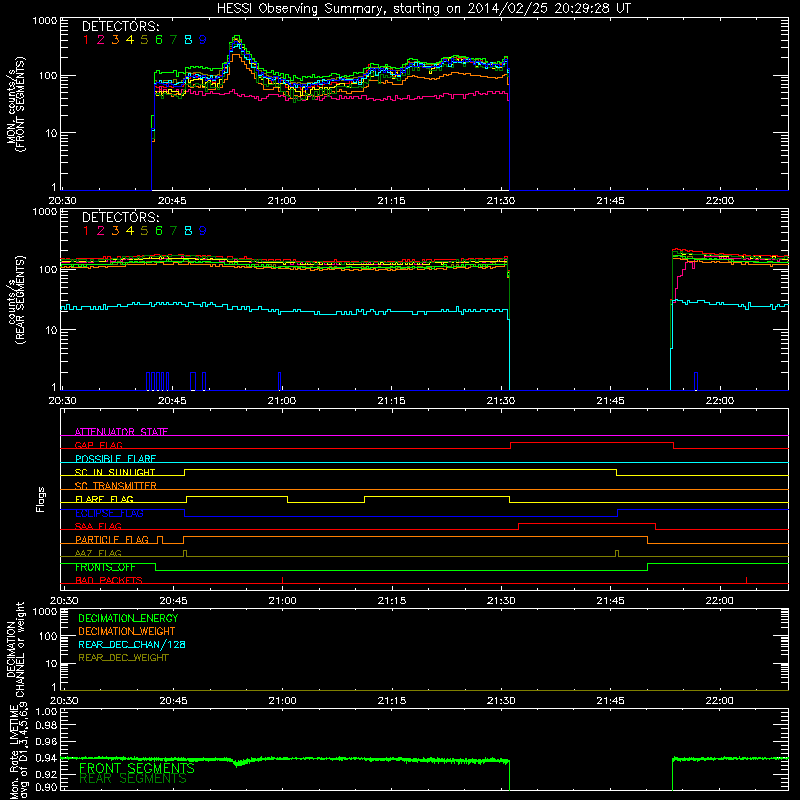Click cyan detector 8 in front segments legend
800x800 pixels.
pyautogui.click(x=188, y=40)
